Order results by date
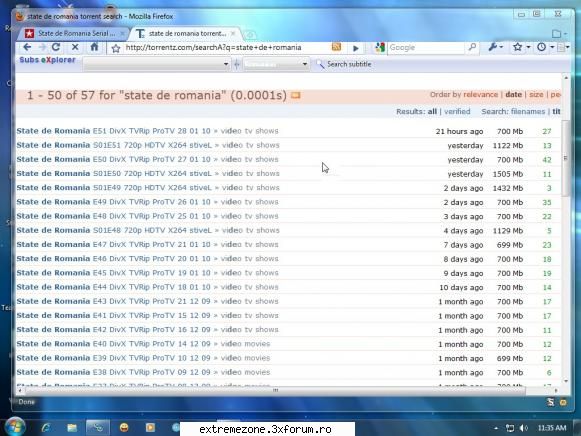Viewport: 581px width, 436px height. pos(514,94)
